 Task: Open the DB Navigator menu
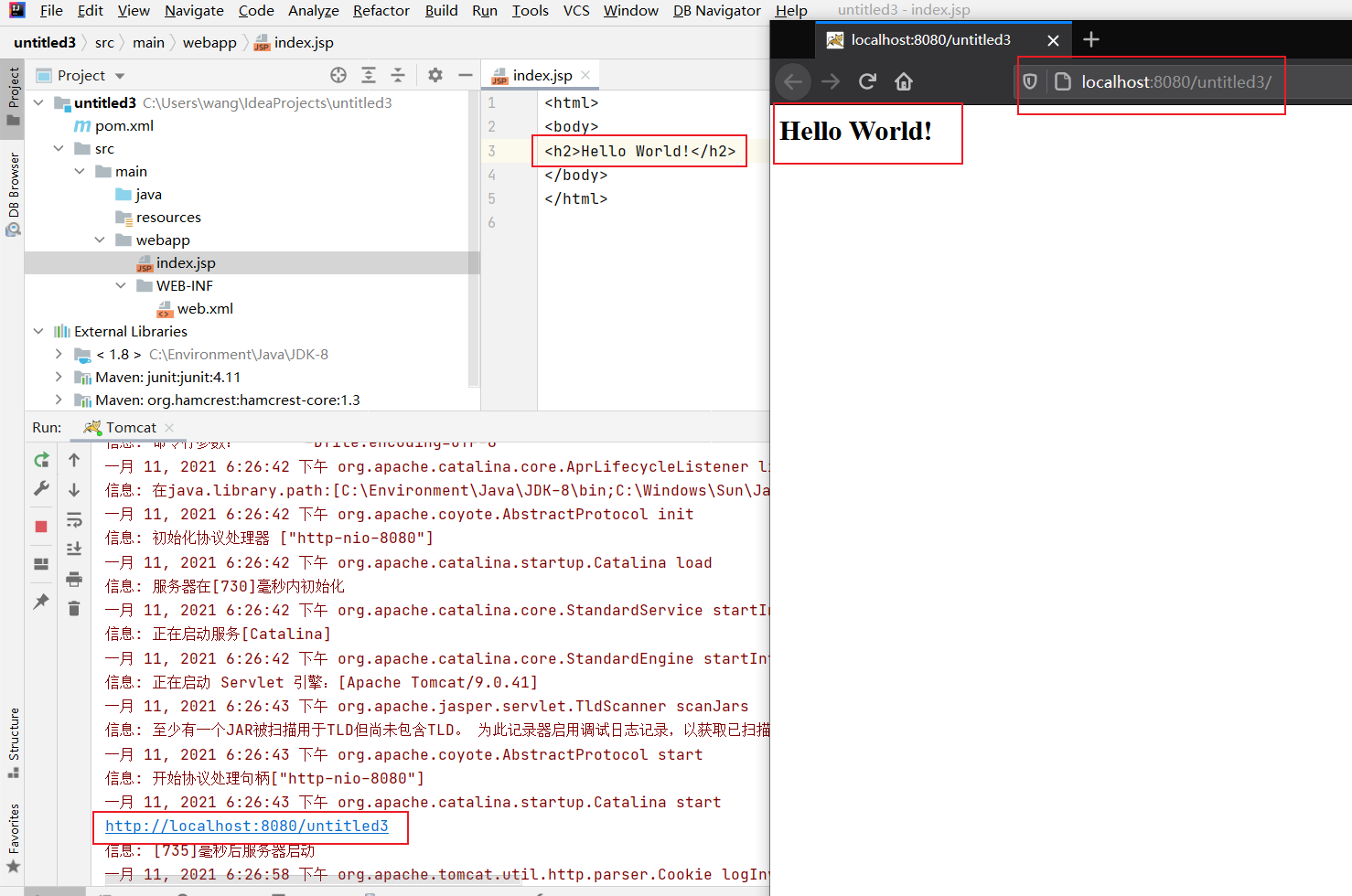coord(716,10)
